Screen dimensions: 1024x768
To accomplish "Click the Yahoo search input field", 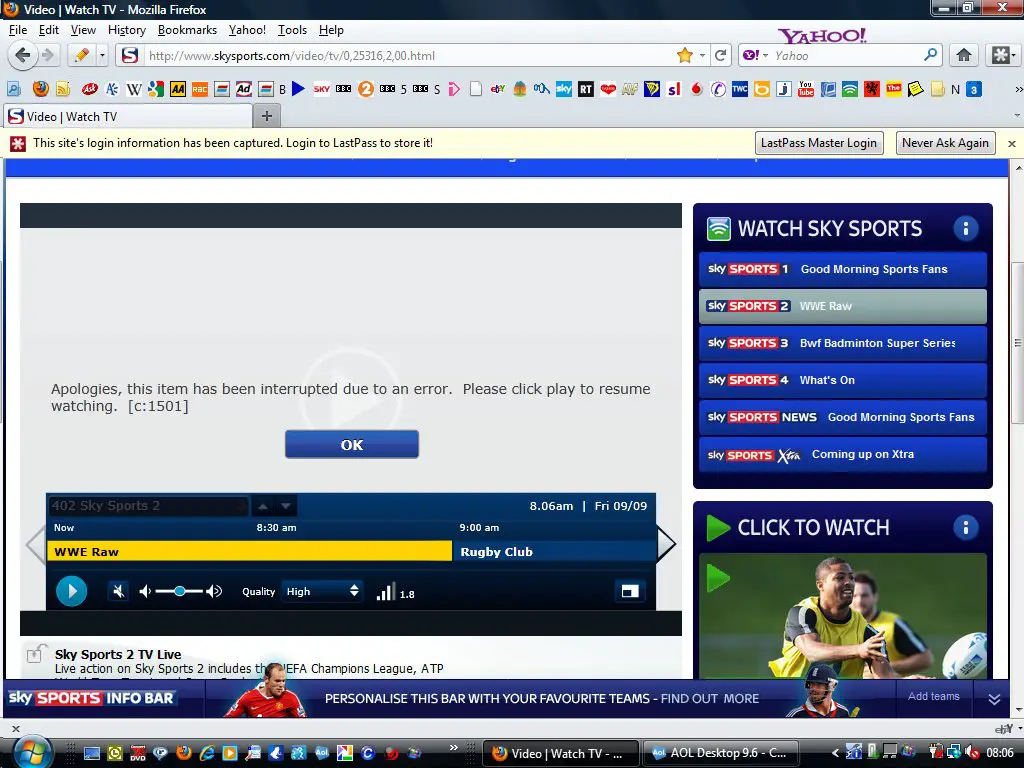I will pyautogui.click(x=846, y=56).
